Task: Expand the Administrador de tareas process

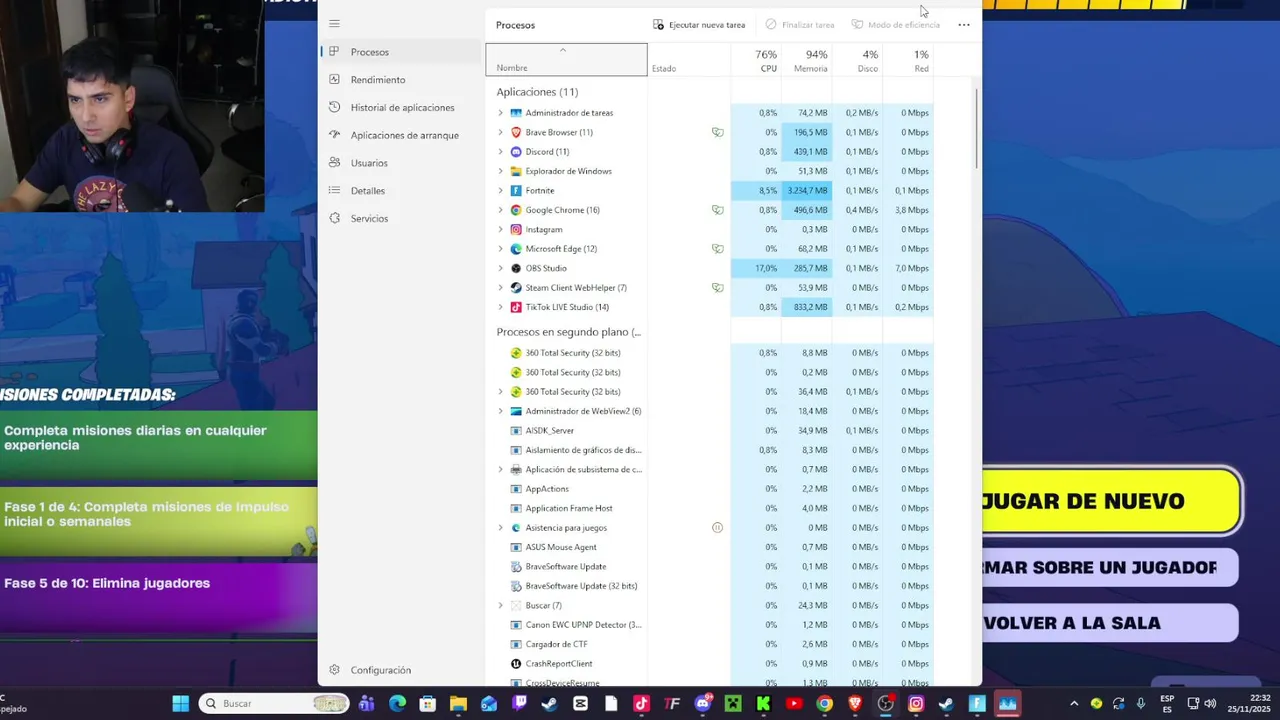Action: point(500,113)
